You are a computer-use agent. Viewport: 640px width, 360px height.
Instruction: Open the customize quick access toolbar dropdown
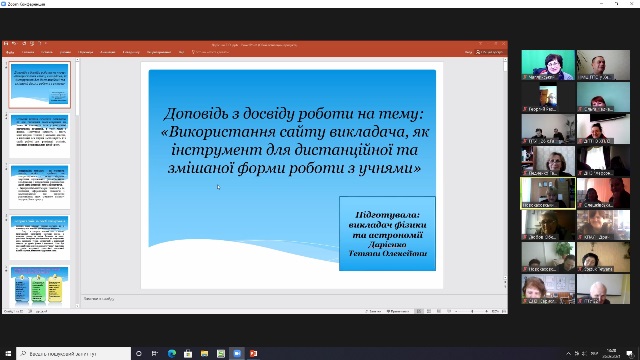[x=46, y=43]
